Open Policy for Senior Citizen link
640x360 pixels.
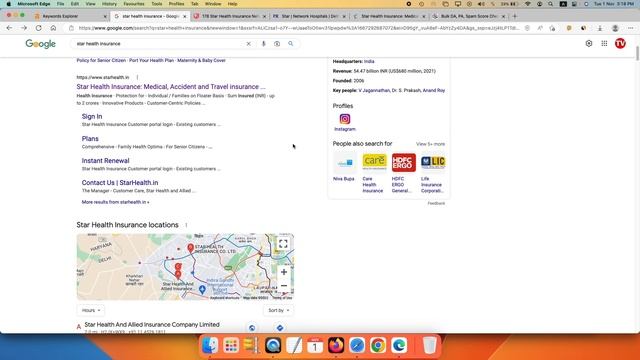click(x=101, y=60)
